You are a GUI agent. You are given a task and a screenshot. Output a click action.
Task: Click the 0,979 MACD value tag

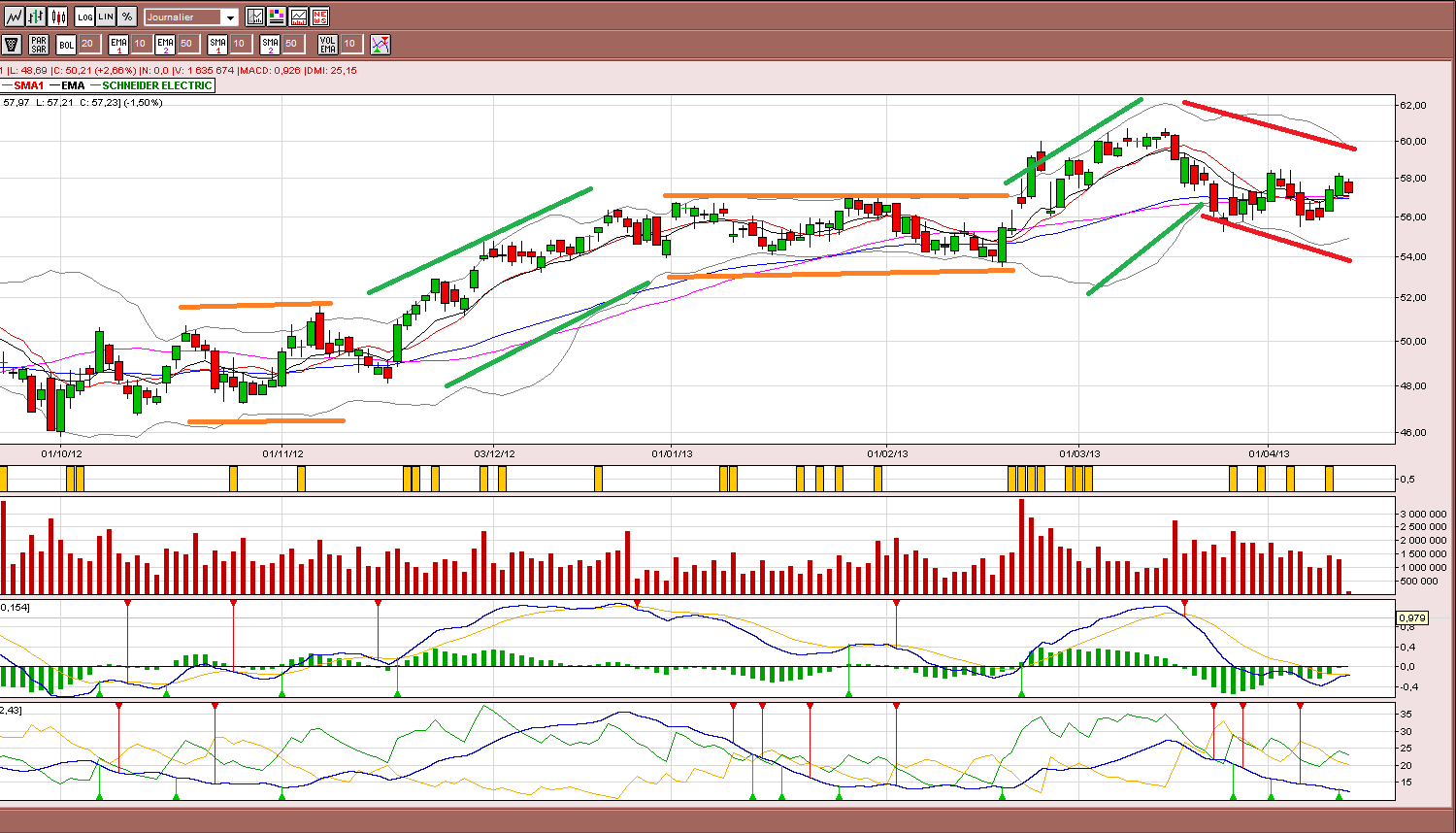coord(1412,617)
